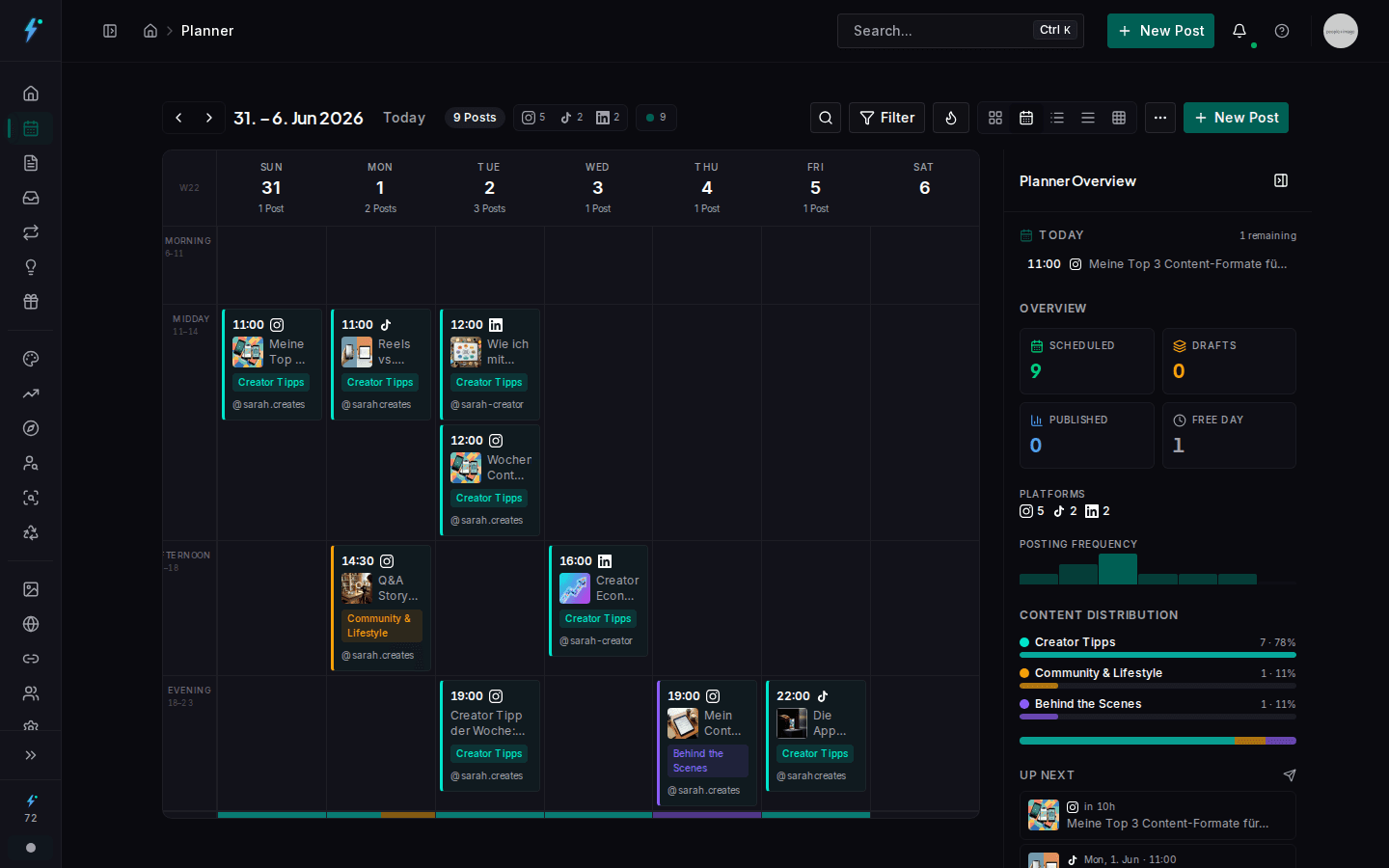Screen dimensions: 1389x868
Task: Open the trending arrow analytics icon in sidebar
Action: pyautogui.click(x=31, y=393)
